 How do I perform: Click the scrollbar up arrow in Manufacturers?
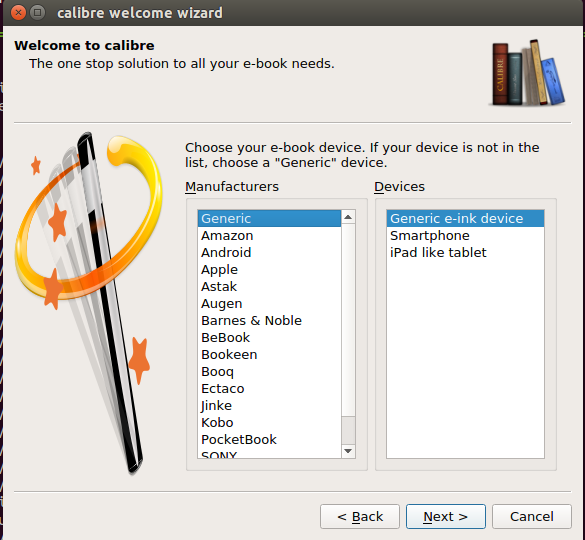click(348, 217)
